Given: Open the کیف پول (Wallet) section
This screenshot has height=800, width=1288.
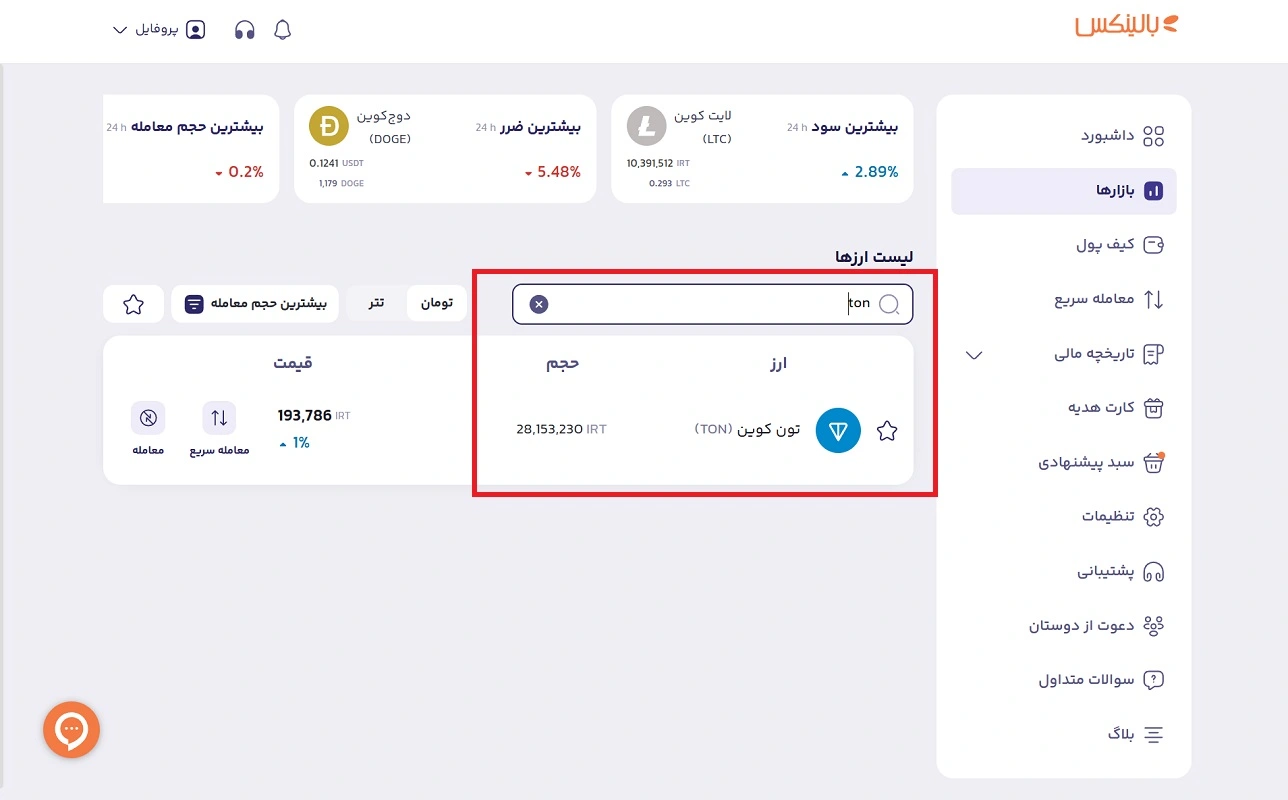Looking at the screenshot, I should (1152, 244).
